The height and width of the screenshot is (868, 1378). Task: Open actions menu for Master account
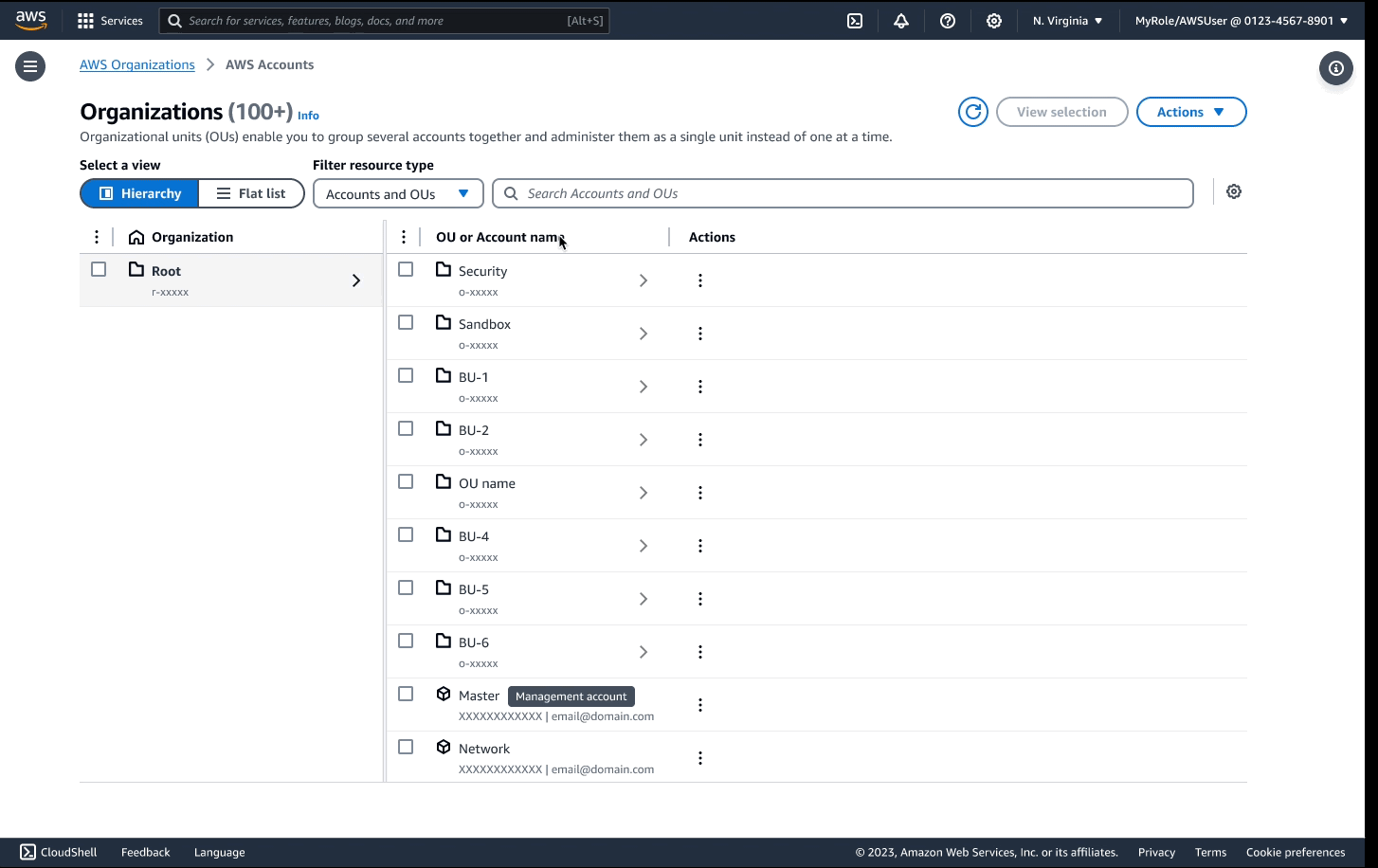point(700,705)
